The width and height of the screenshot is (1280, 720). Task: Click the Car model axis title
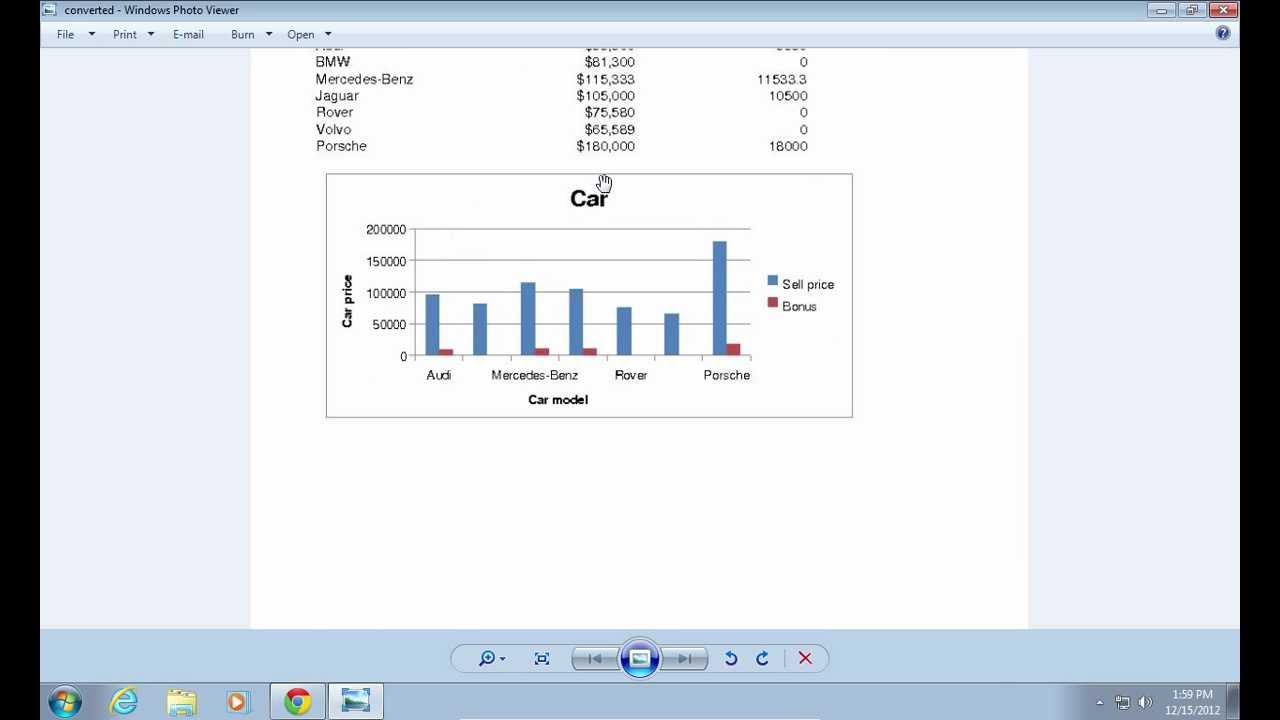tap(558, 400)
